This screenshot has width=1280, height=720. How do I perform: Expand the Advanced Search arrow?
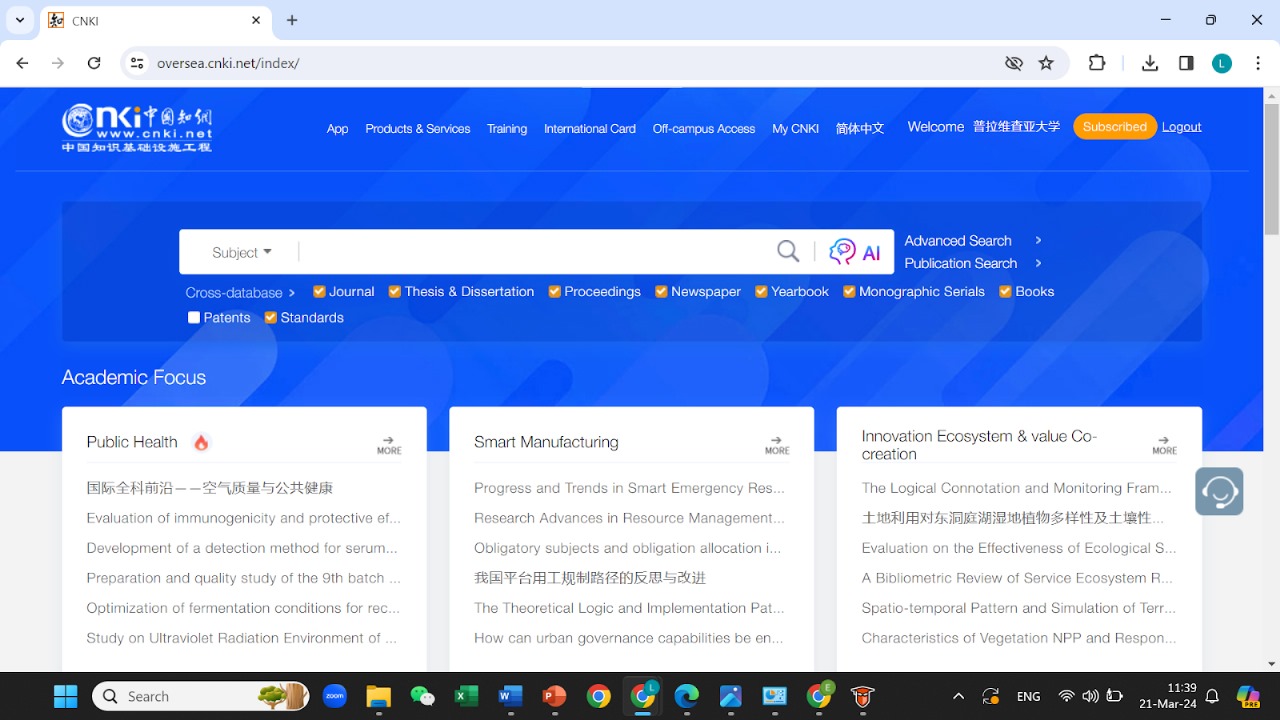point(1038,240)
